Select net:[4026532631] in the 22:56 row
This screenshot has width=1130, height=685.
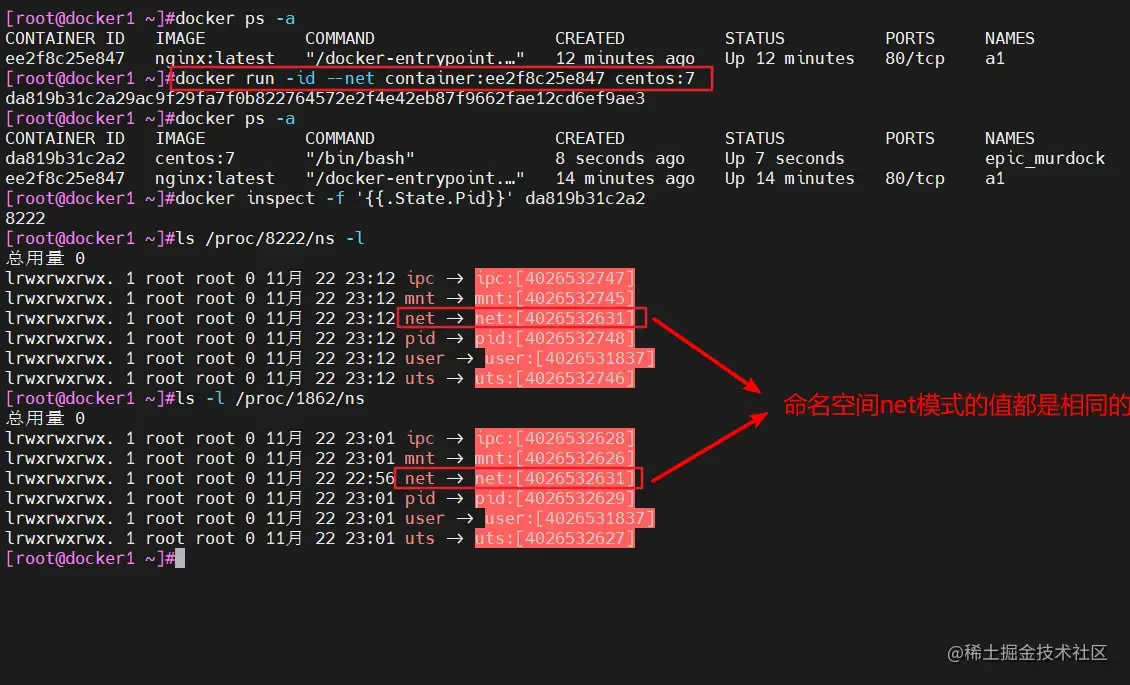pyautogui.click(x=554, y=478)
